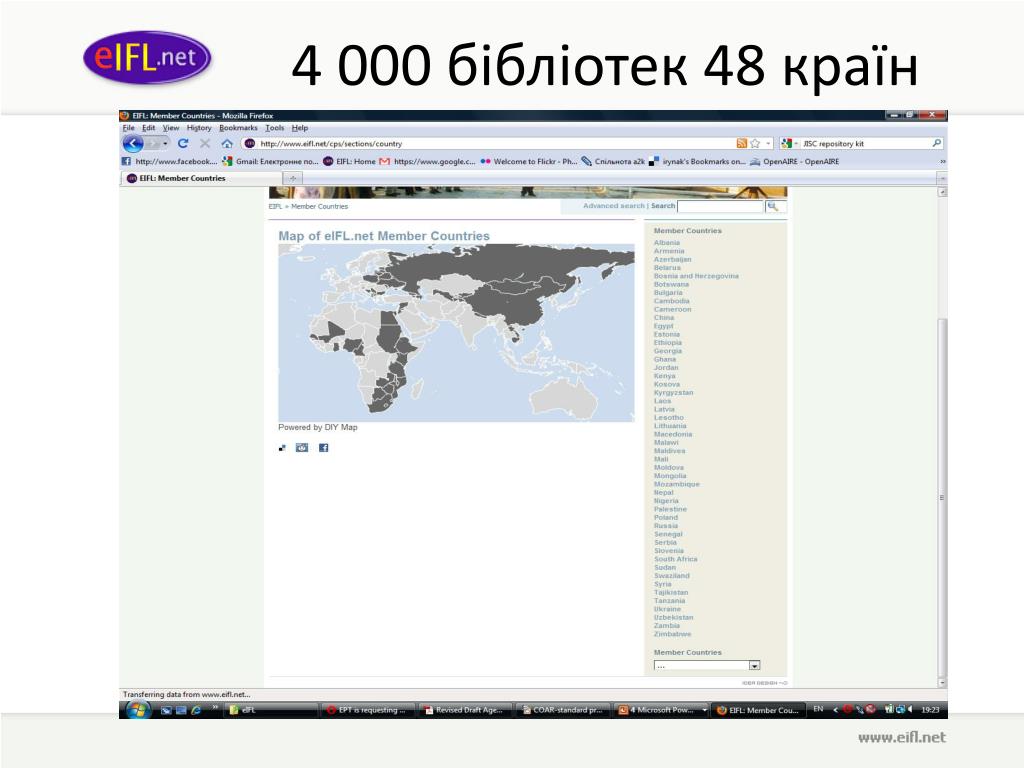Switch to Revised Draft Age... taskbar button

click(465, 710)
